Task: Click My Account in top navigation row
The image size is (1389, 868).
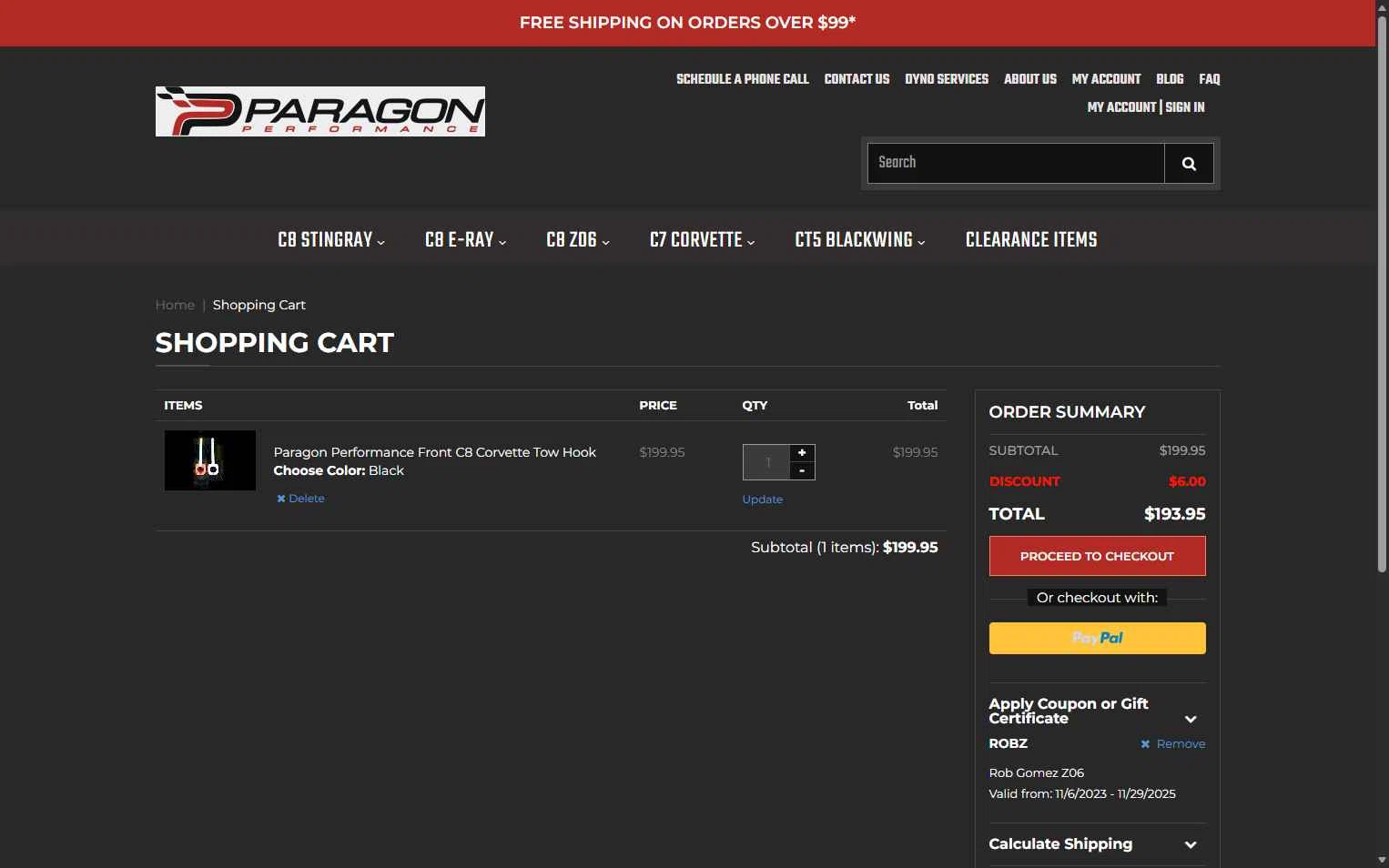Action: pyautogui.click(x=1106, y=79)
